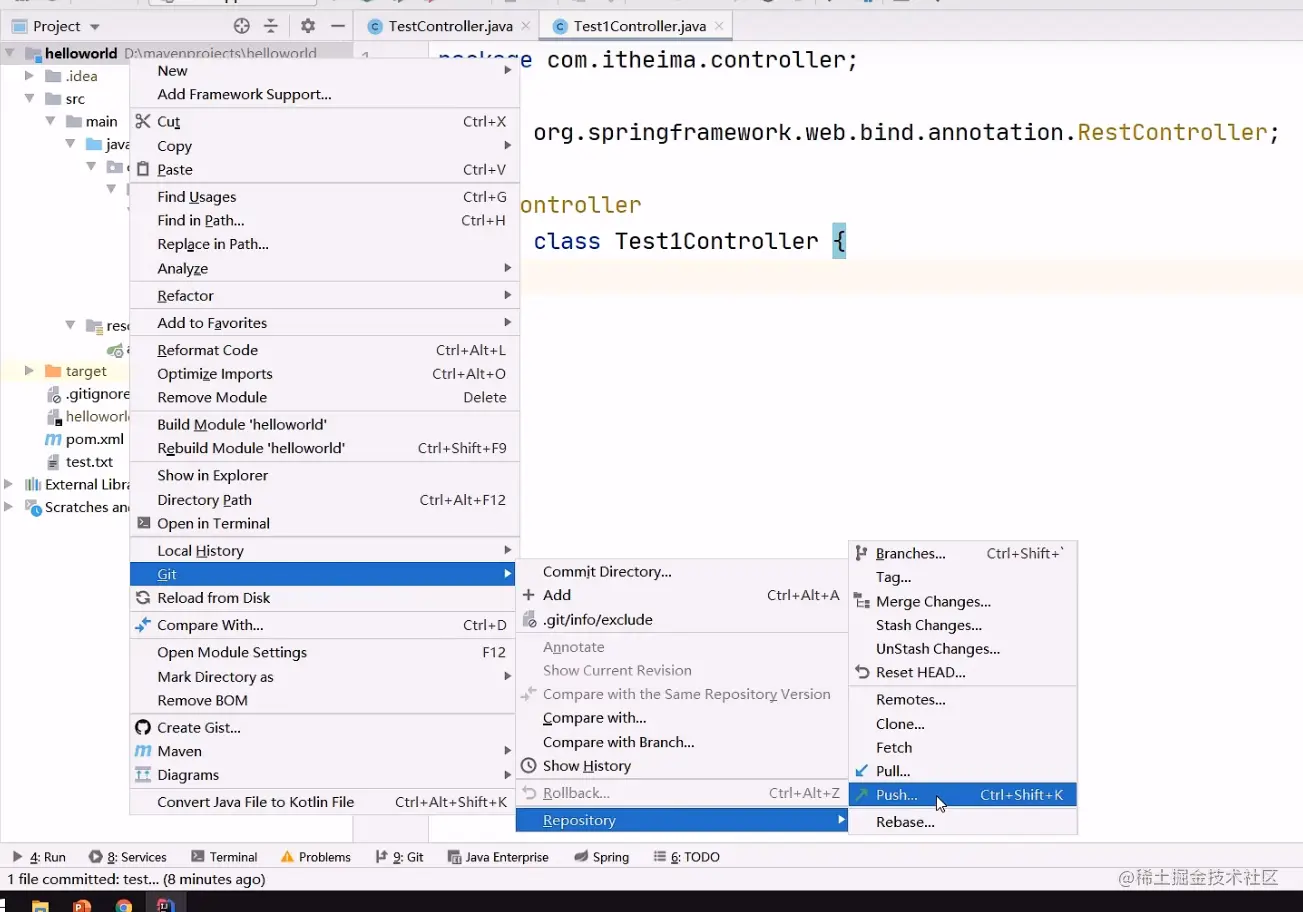Choose Compare with Branch...
The width and height of the screenshot is (1303, 912).
[682, 743]
